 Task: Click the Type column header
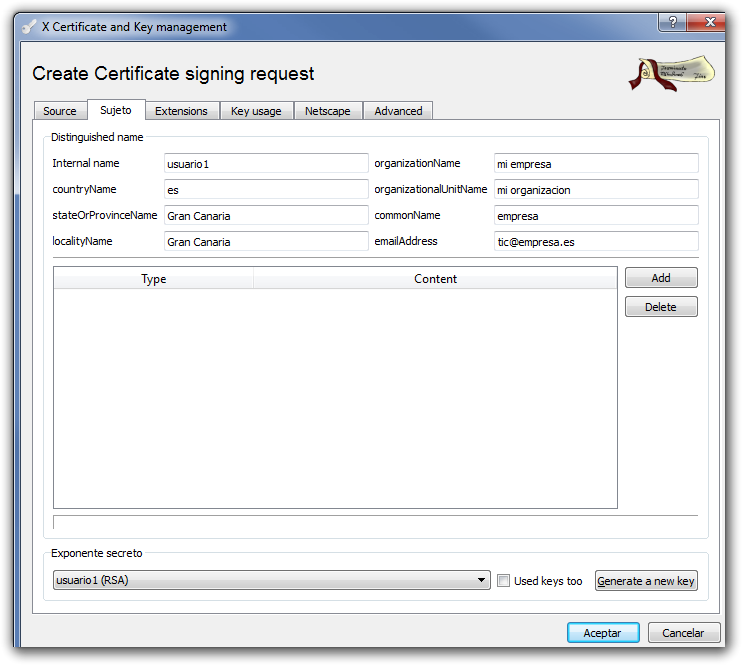click(154, 279)
